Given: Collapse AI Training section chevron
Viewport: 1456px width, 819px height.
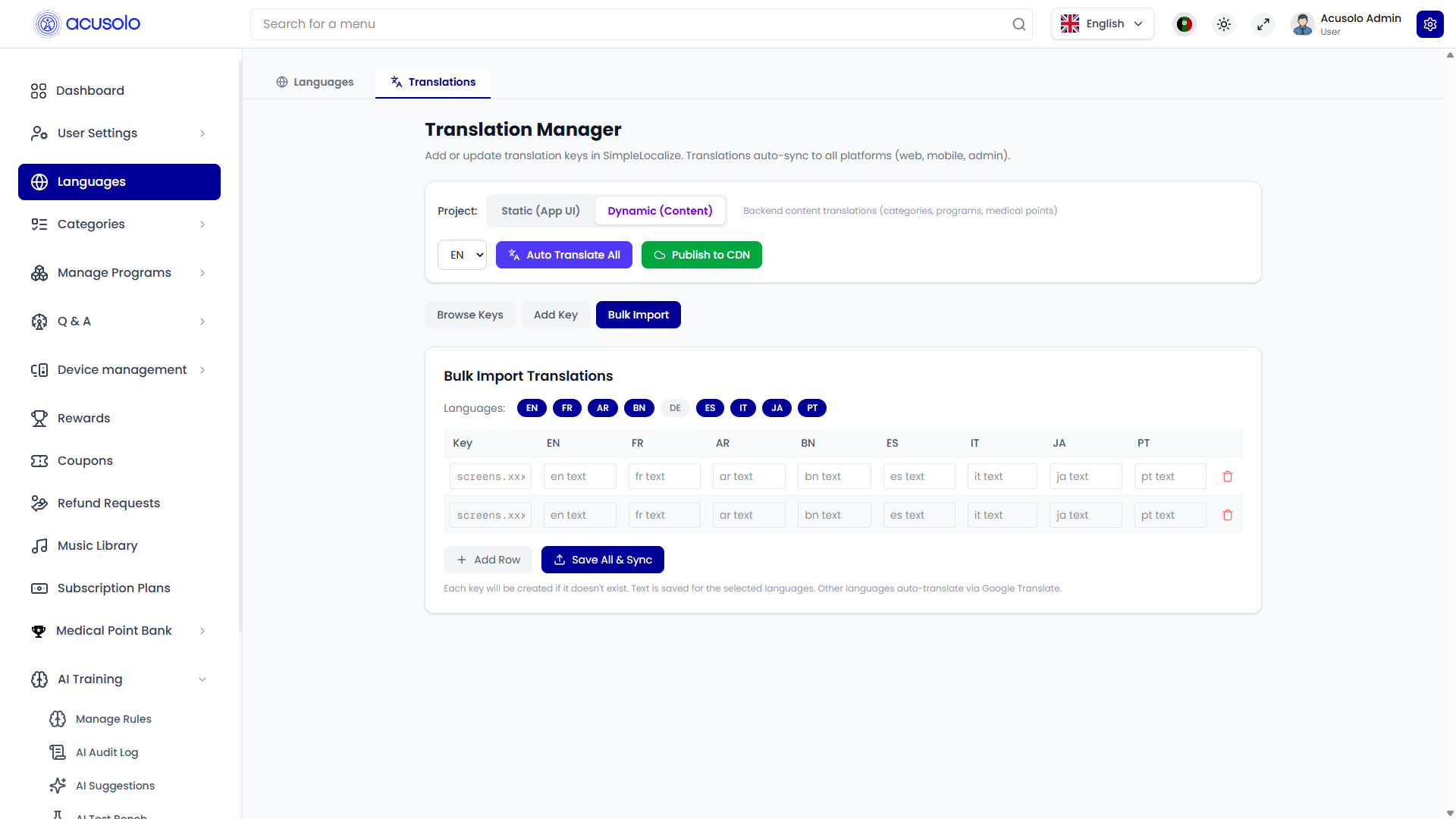Looking at the screenshot, I should tap(202, 679).
